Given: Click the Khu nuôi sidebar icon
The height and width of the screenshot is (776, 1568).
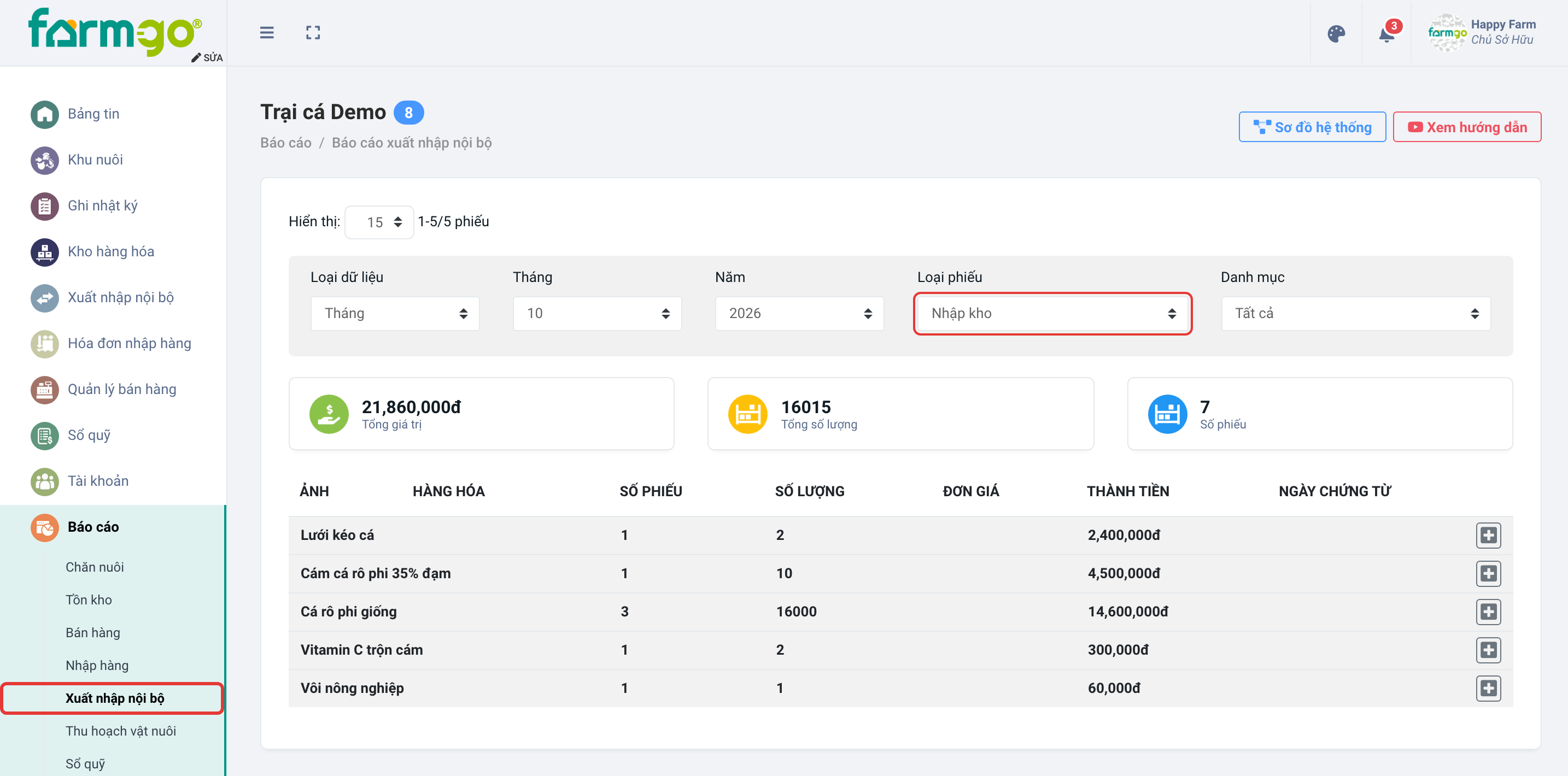Looking at the screenshot, I should pos(44,160).
